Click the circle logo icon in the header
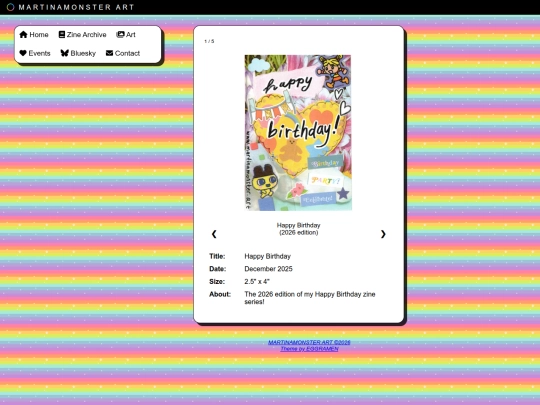The height and width of the screenshot is (405, 540). coord(10,7)
